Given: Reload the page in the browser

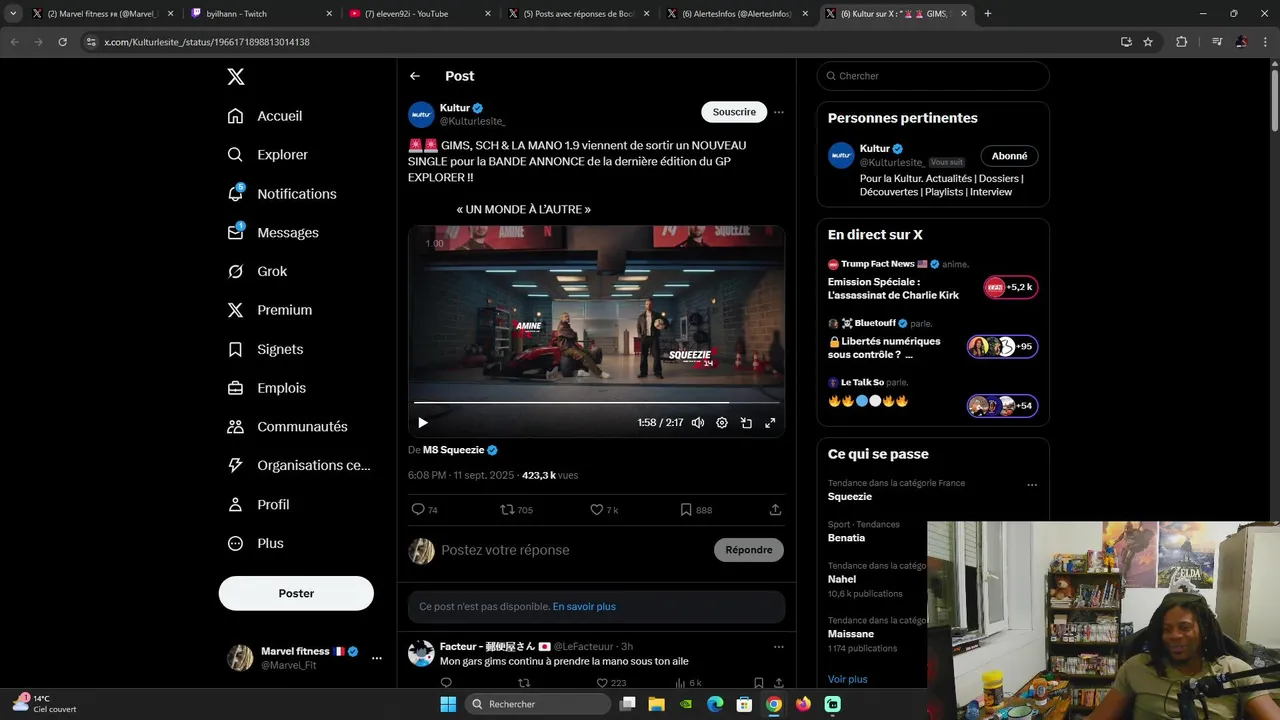Looking at the screenshot, I should (62, 42).
